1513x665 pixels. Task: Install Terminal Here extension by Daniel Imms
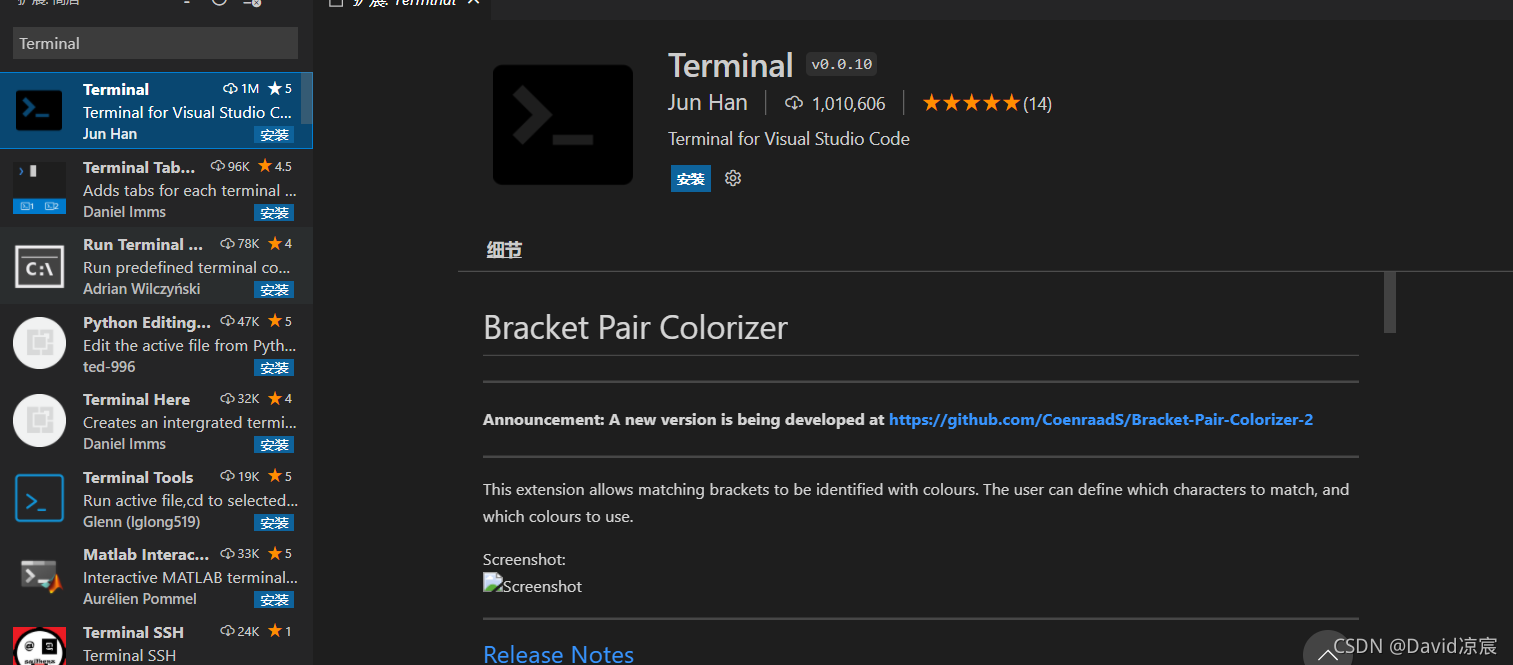pos(273,445)
